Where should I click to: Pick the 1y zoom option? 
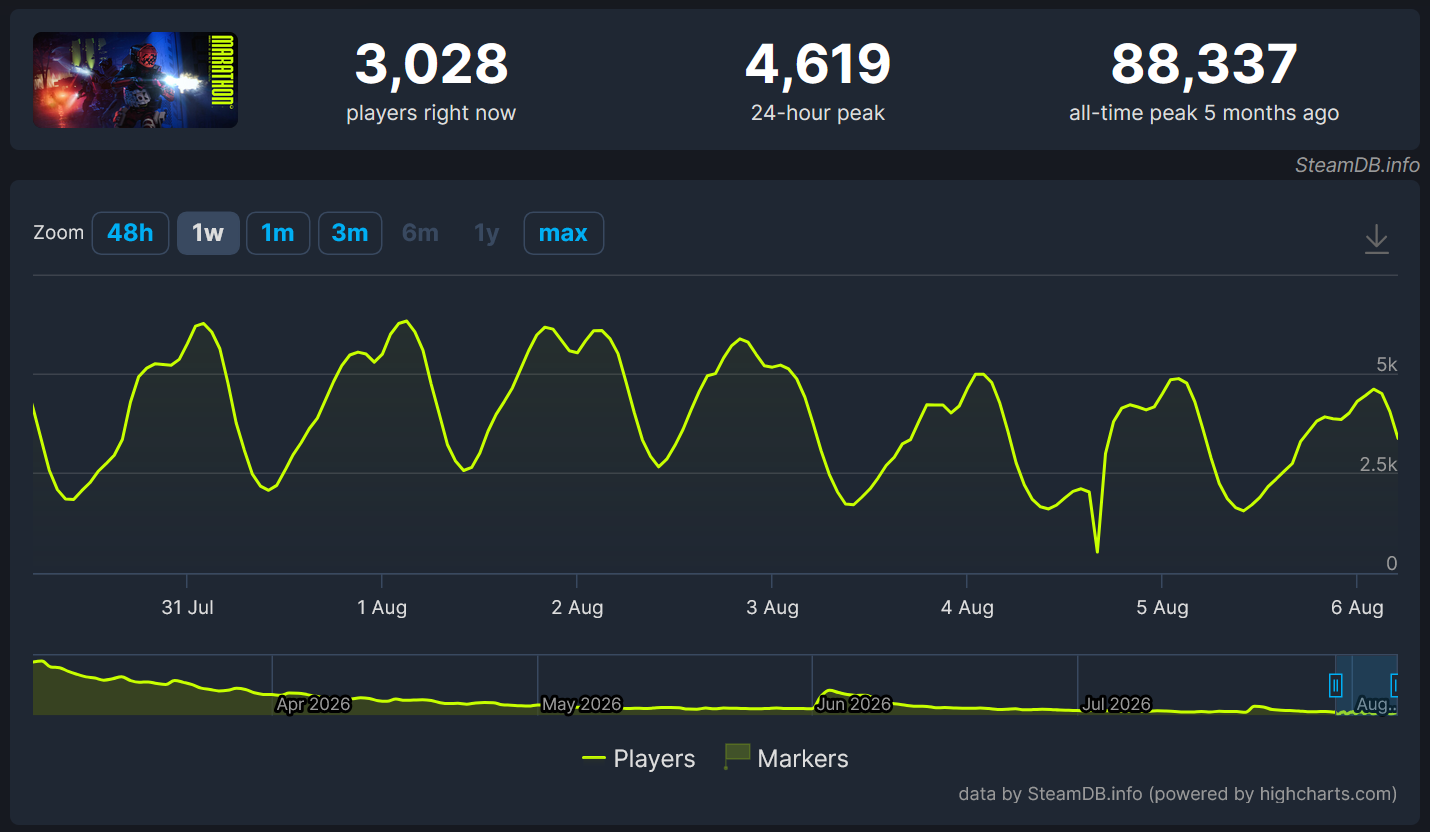tap(487, 233)
